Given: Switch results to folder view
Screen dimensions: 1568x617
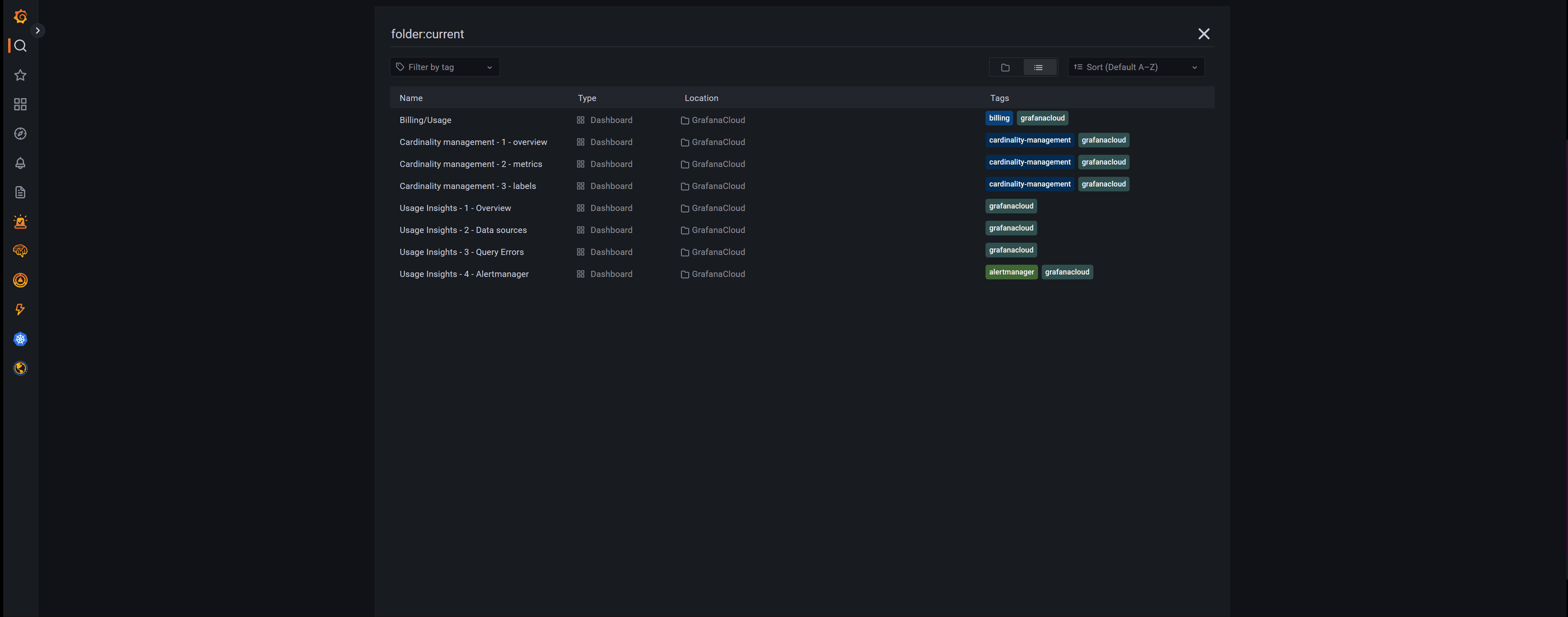Looking at the screenshot, I should pos(1005,67).
